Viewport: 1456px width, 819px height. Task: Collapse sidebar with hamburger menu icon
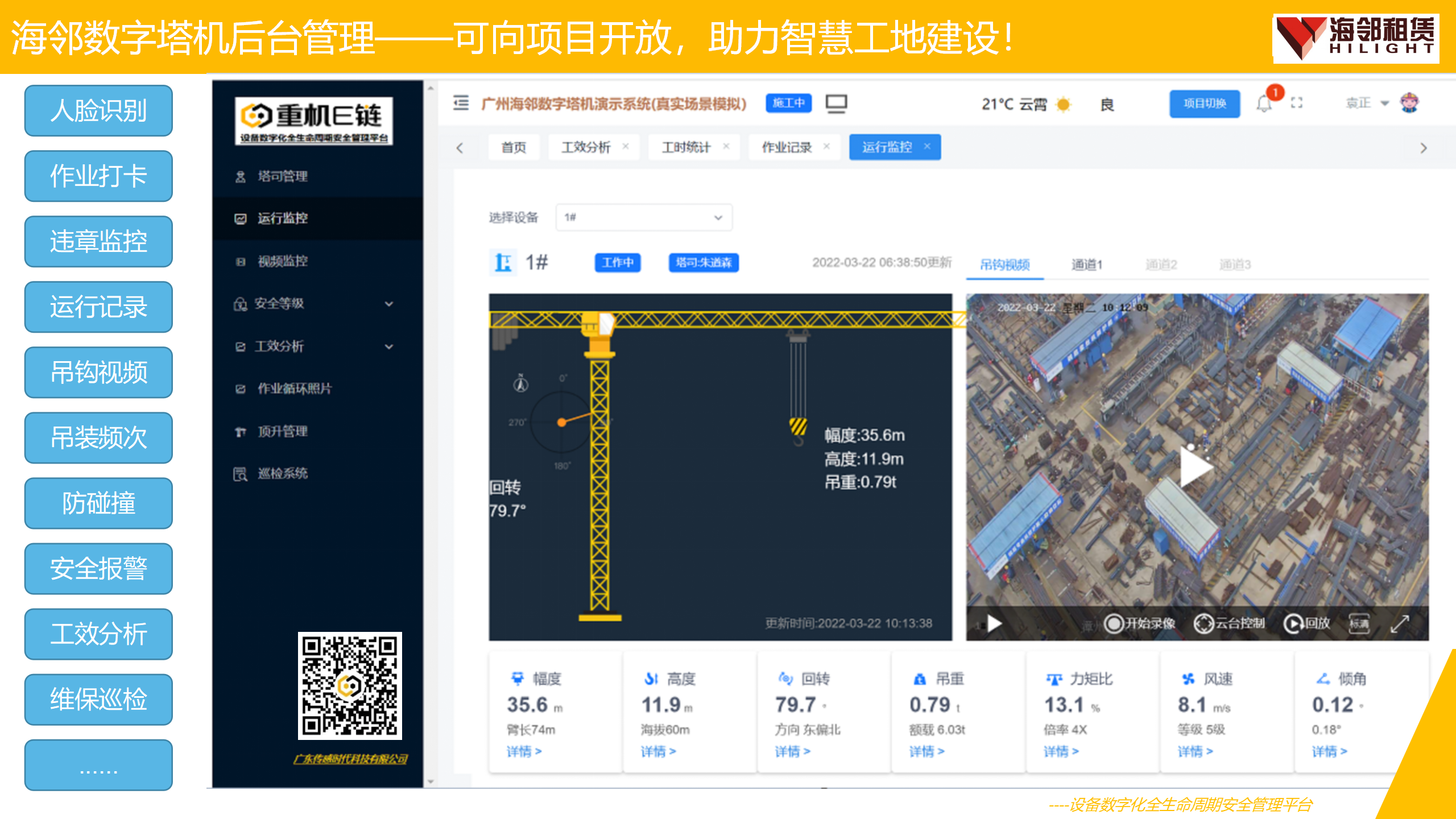[x=461, y=103]
